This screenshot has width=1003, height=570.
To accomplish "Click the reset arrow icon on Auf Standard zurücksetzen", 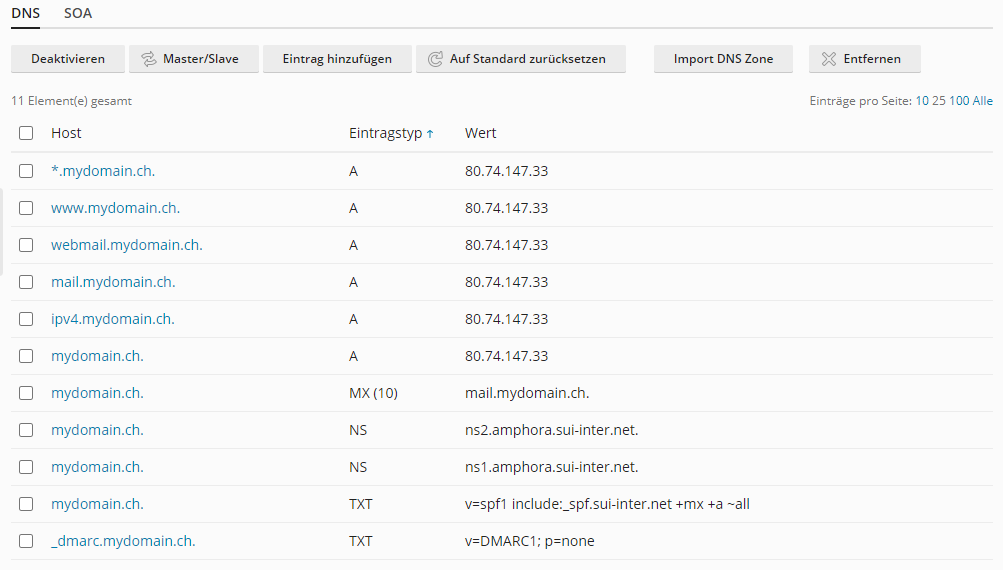I will tap(436, 59).
